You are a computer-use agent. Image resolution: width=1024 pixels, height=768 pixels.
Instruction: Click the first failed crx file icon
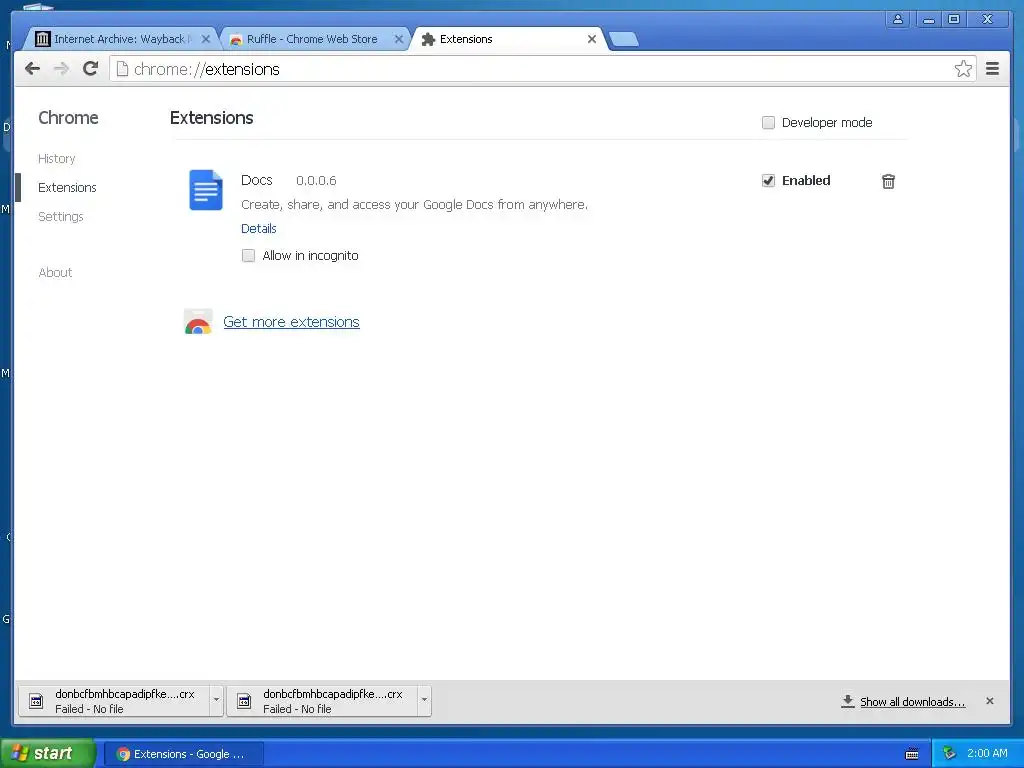tap(37, 701)
